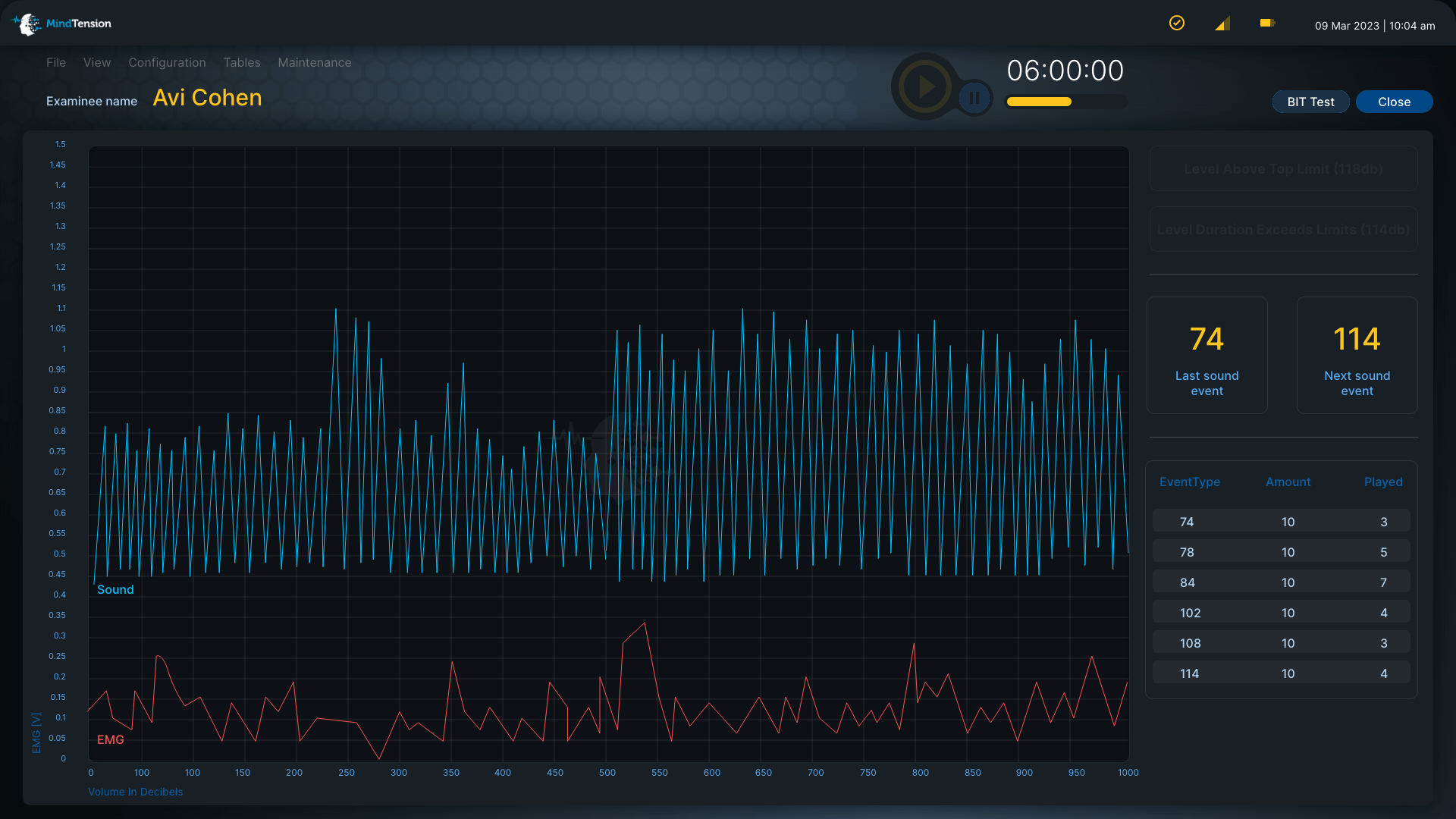Click the Level Duration Exceeds Limits indicator

pyautogui.click(x=1283, y=229)
